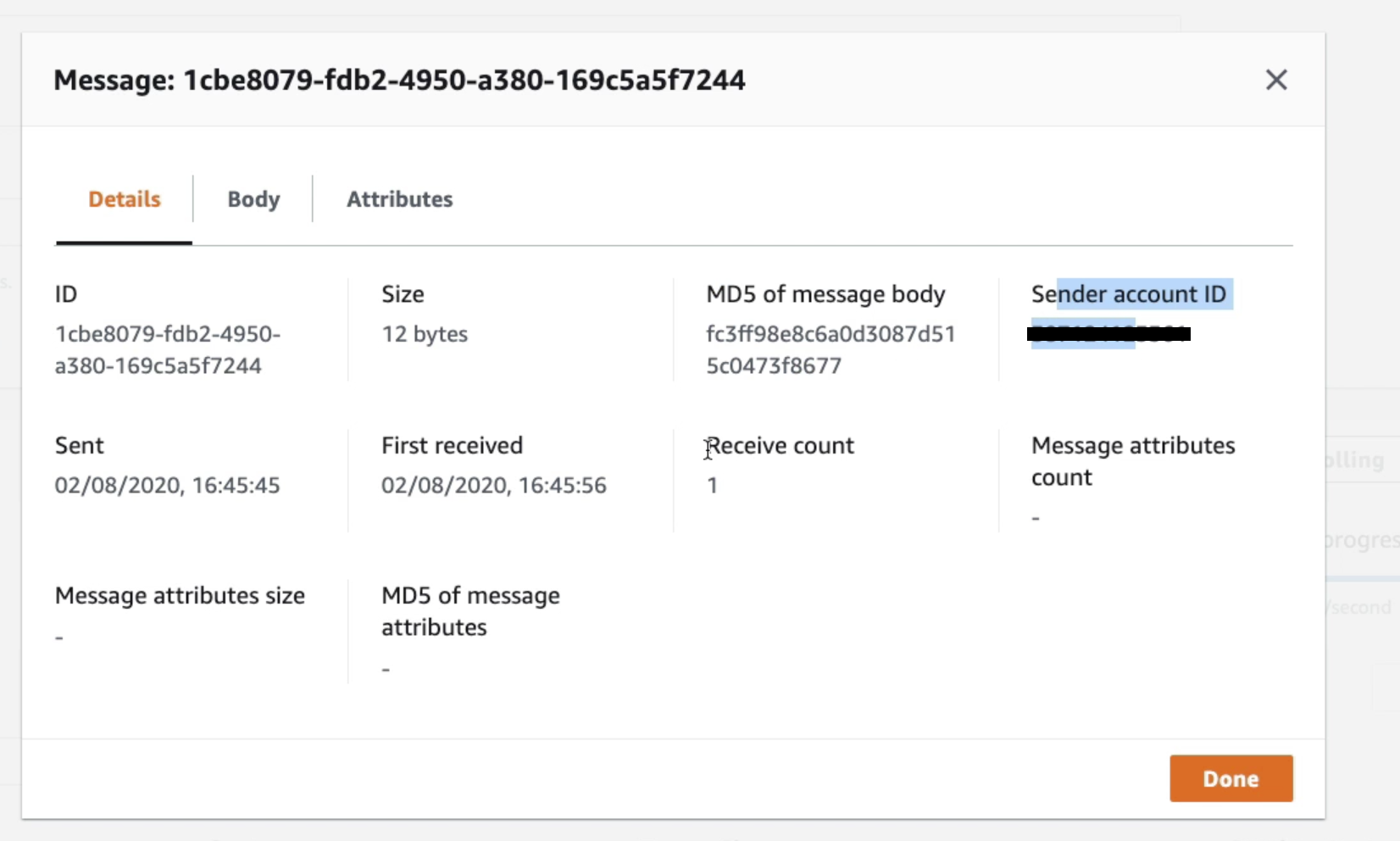Viewport: 1400px width, 841px height.
Task: Close the message dialog with X icon
Action: tap(1276, 80)
